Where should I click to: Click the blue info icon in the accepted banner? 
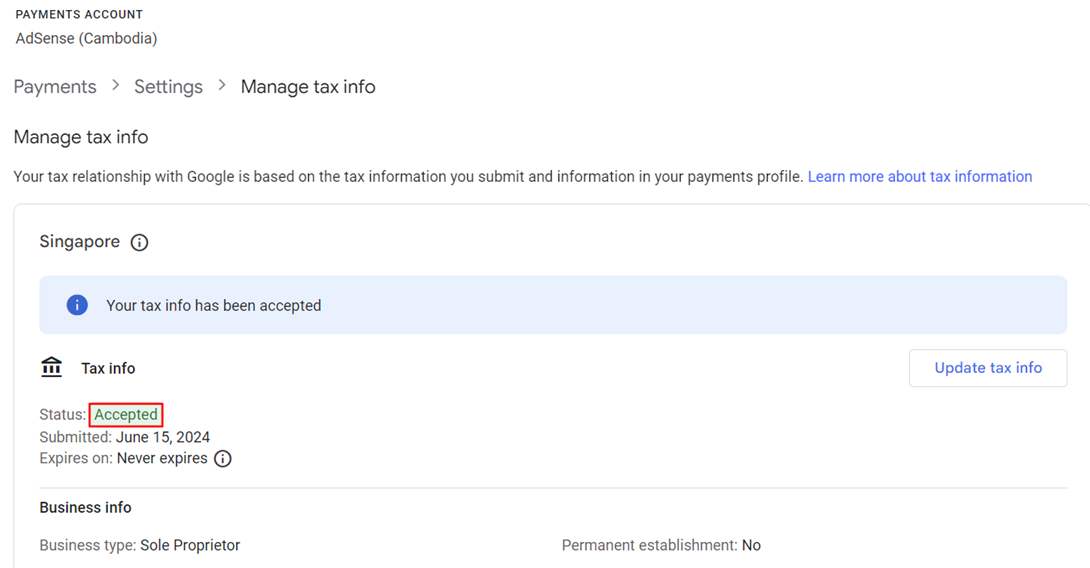pyautogui.click(x=77, y=305)
